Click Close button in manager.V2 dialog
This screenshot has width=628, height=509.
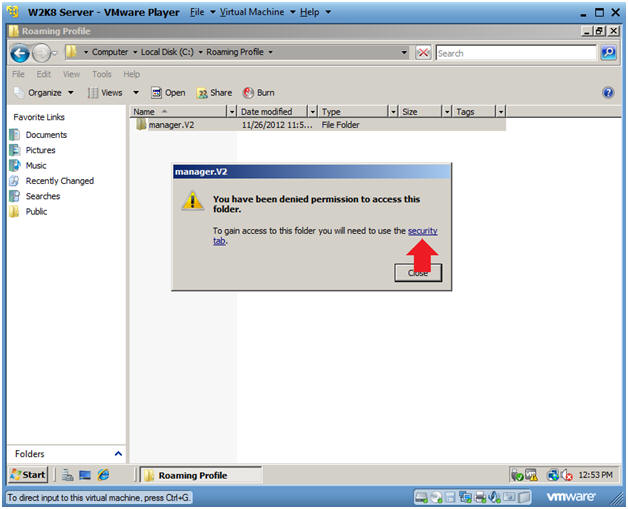pos(418,273)
